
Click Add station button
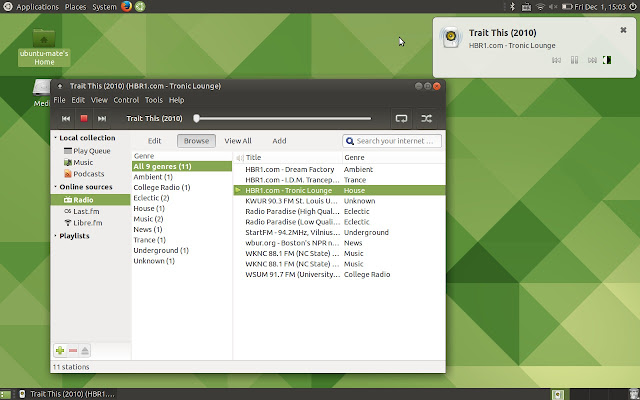tap(279, 141)
